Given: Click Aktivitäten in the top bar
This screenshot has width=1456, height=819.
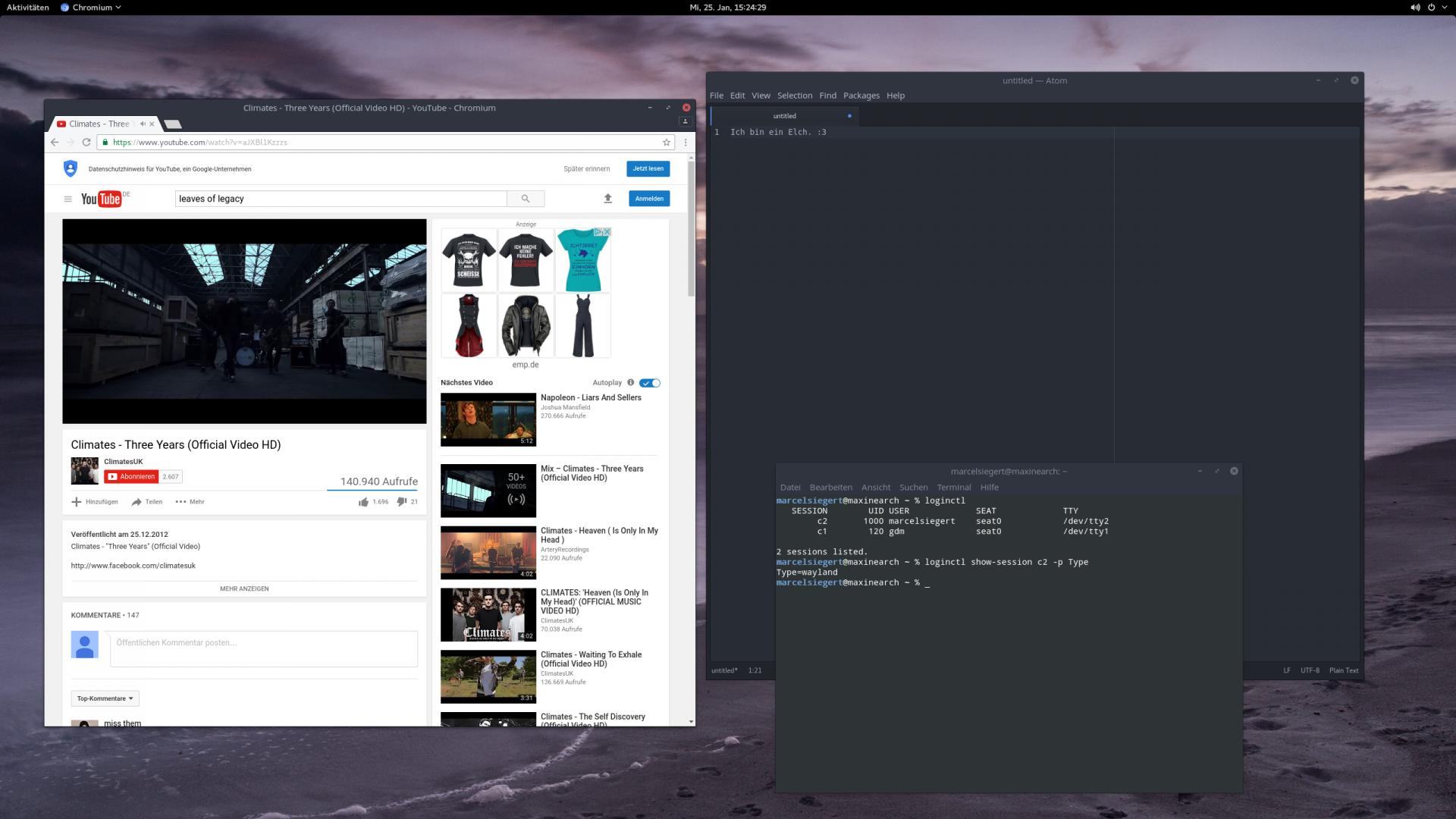Looking at the screenshot, I should (x=27, y=7).
